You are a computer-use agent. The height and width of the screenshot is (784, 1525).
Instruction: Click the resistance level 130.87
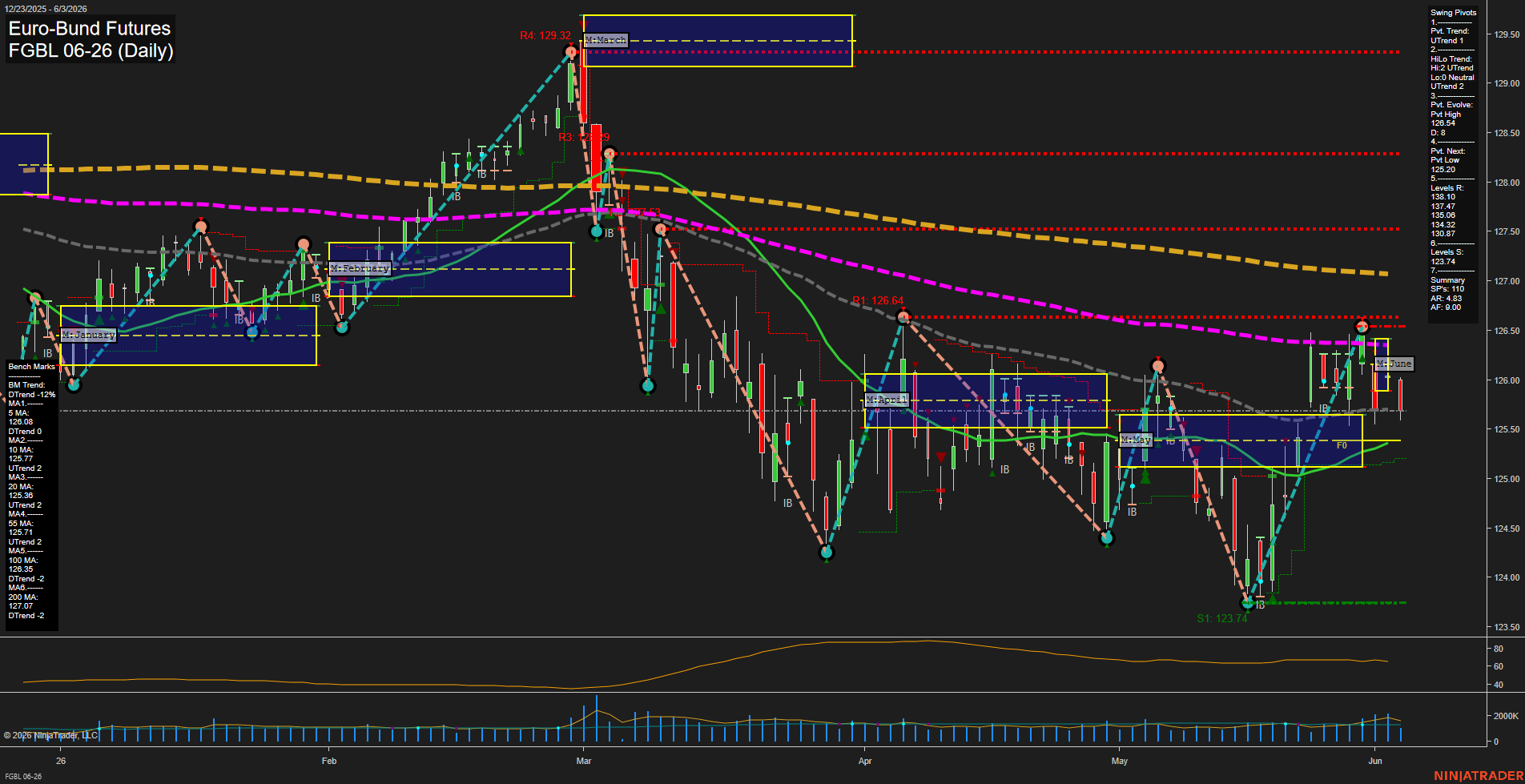click(1443, 234)
